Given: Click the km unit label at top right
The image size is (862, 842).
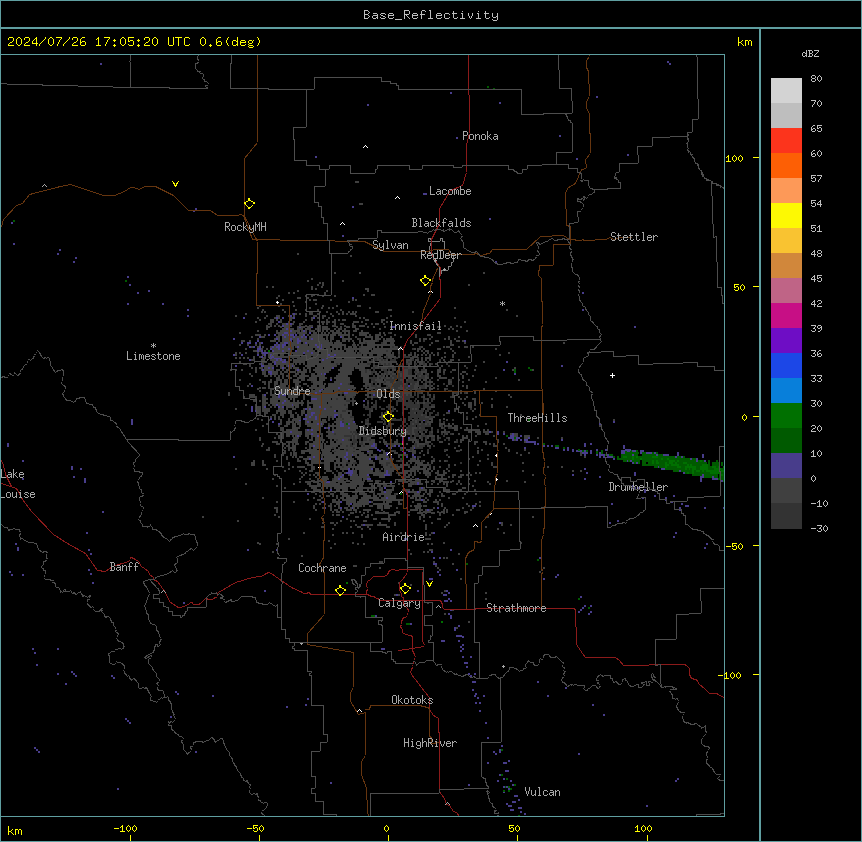Looking at the screenshot, I should (745, 42).
